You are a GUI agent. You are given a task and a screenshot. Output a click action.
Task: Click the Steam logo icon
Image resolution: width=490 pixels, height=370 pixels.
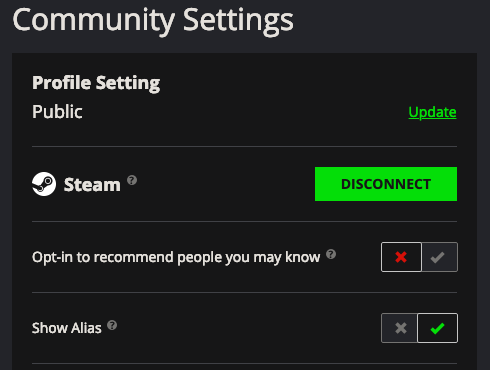click(44, 184)
